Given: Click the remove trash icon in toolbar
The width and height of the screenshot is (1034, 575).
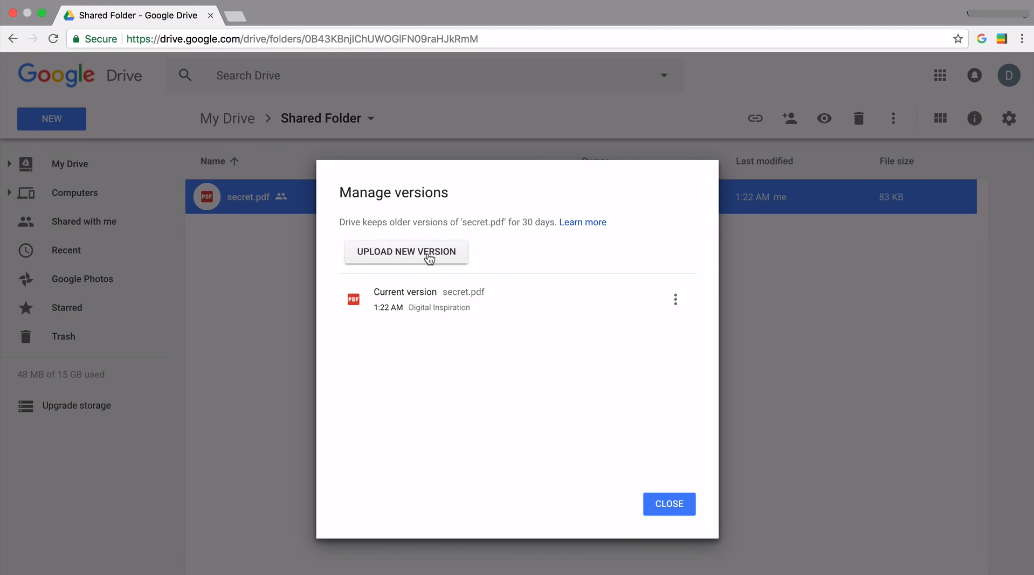Looking at the screenshot, I should pyautogui.click(x=858, y=119).
